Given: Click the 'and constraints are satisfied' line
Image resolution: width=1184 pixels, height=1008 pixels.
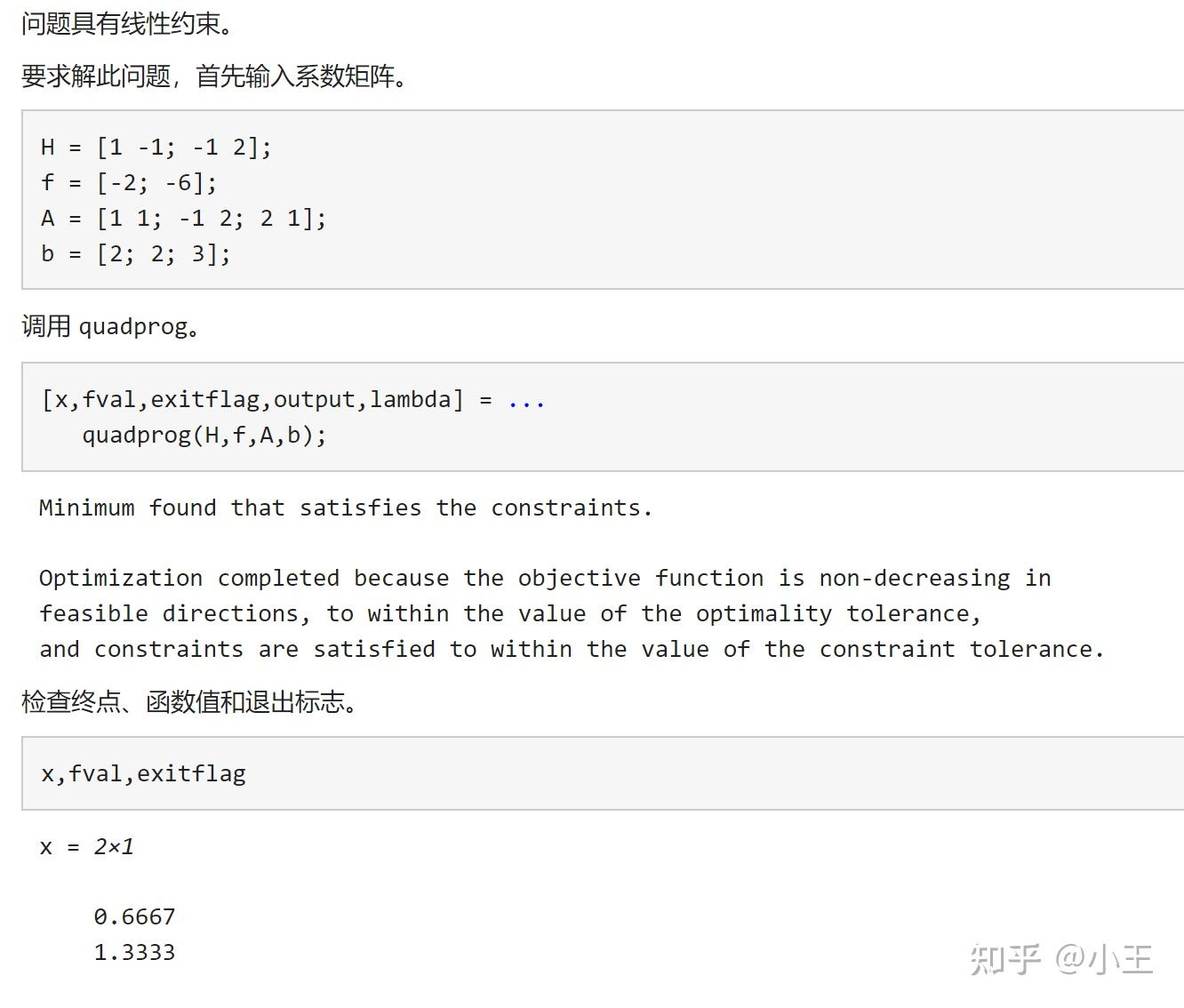Looking at the screenshot, I should tap(571, 649).
